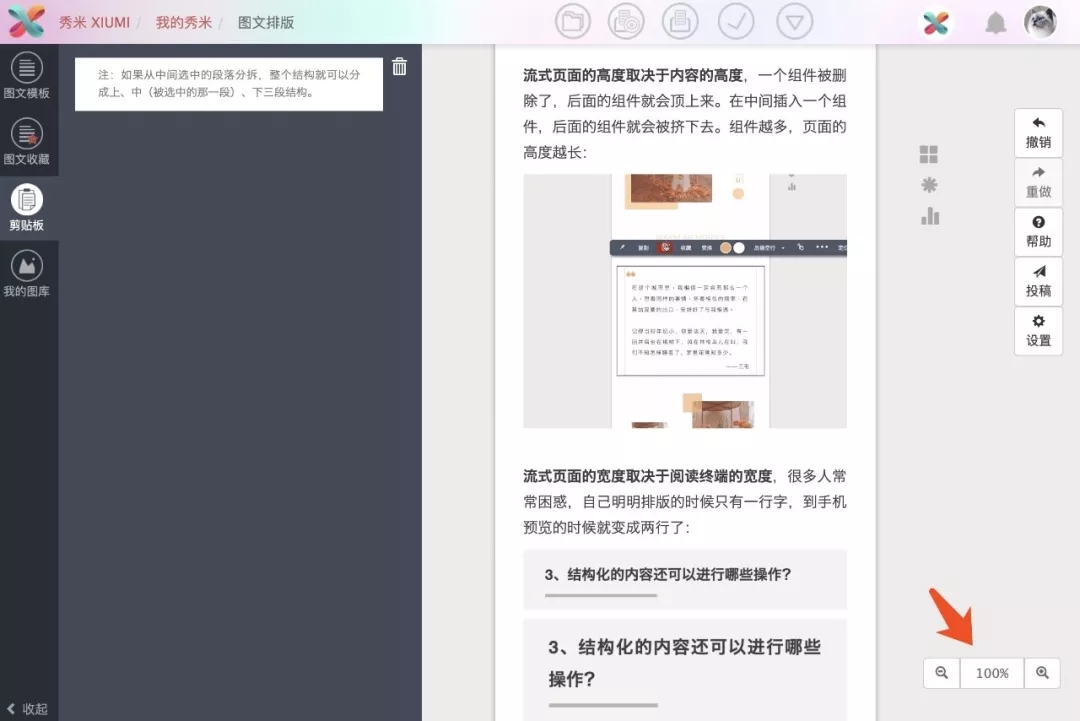This screenshot has height=721, width=1080.
Task: Select the grid layout icon on the right
Action: tap(929, 153)
